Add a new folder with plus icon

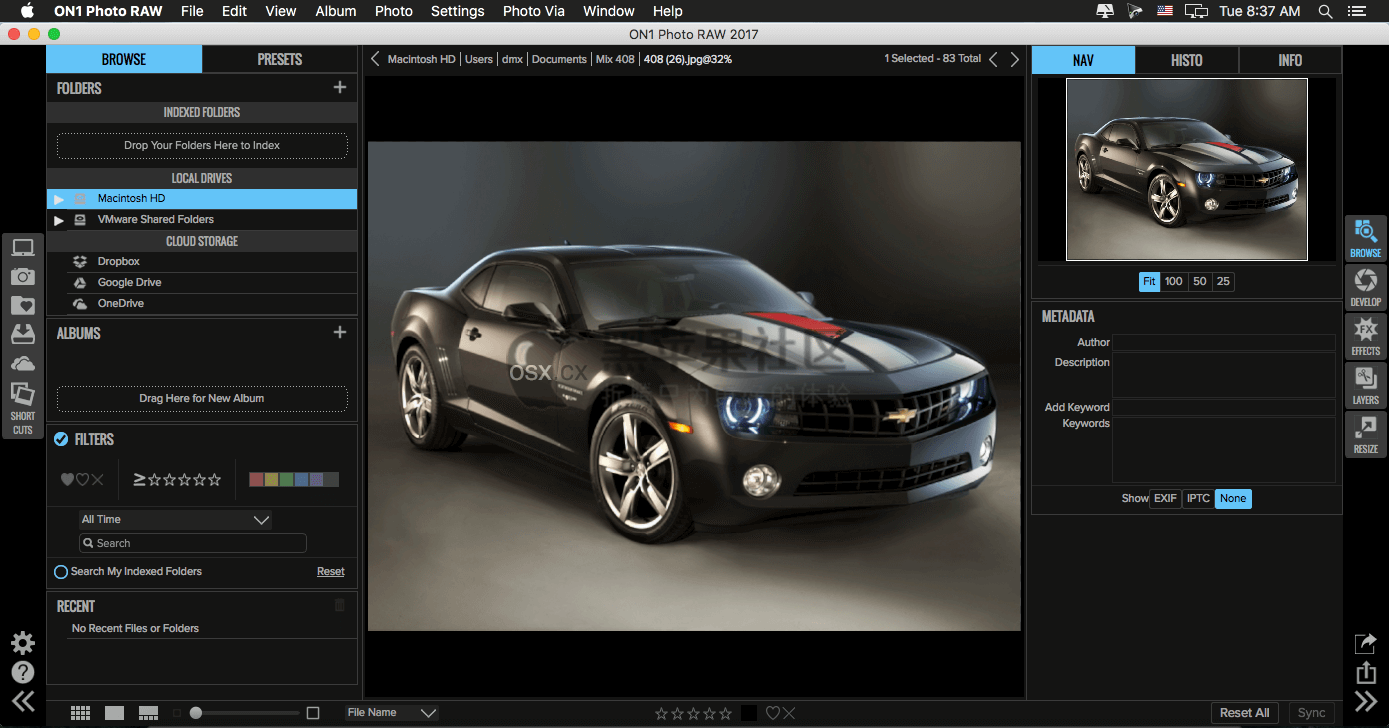pyautogui.click(x=340, y=88)
